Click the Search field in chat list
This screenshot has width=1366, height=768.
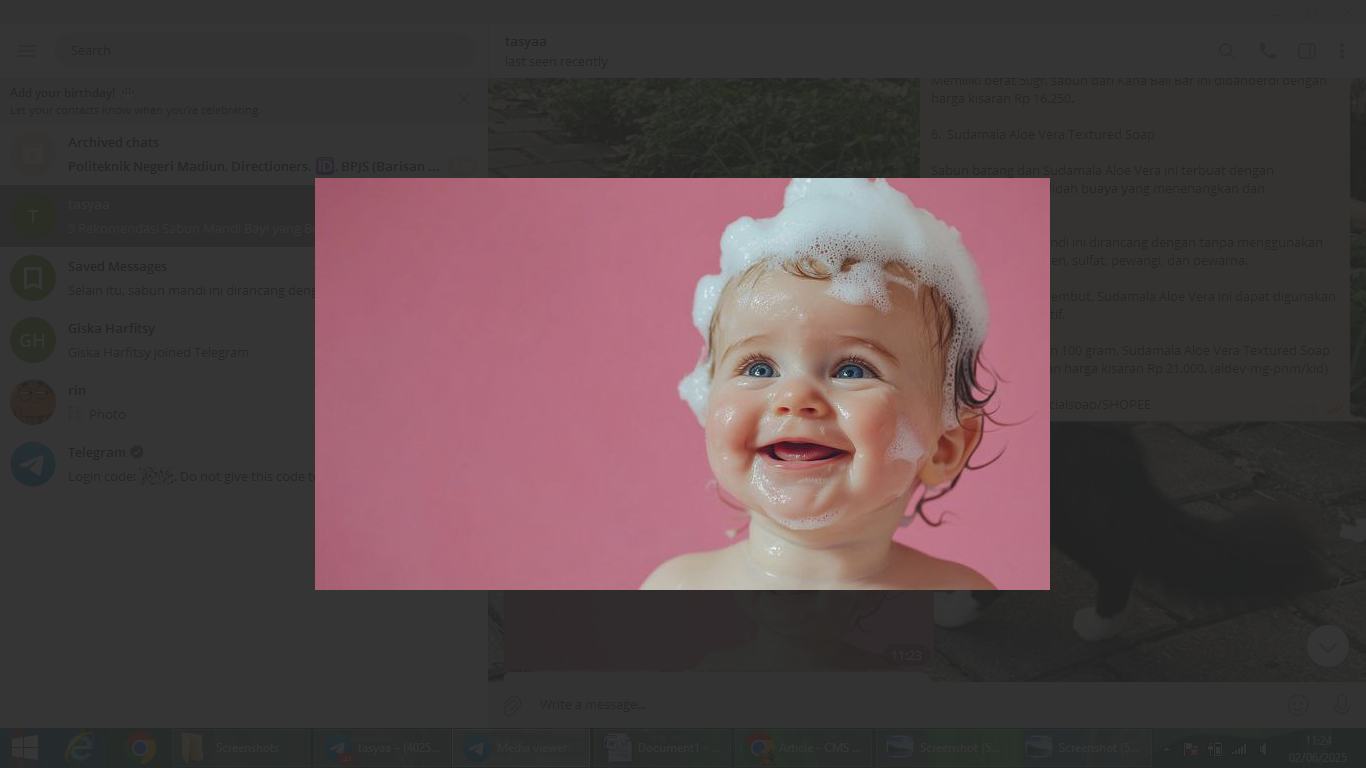tap(265, 51)
